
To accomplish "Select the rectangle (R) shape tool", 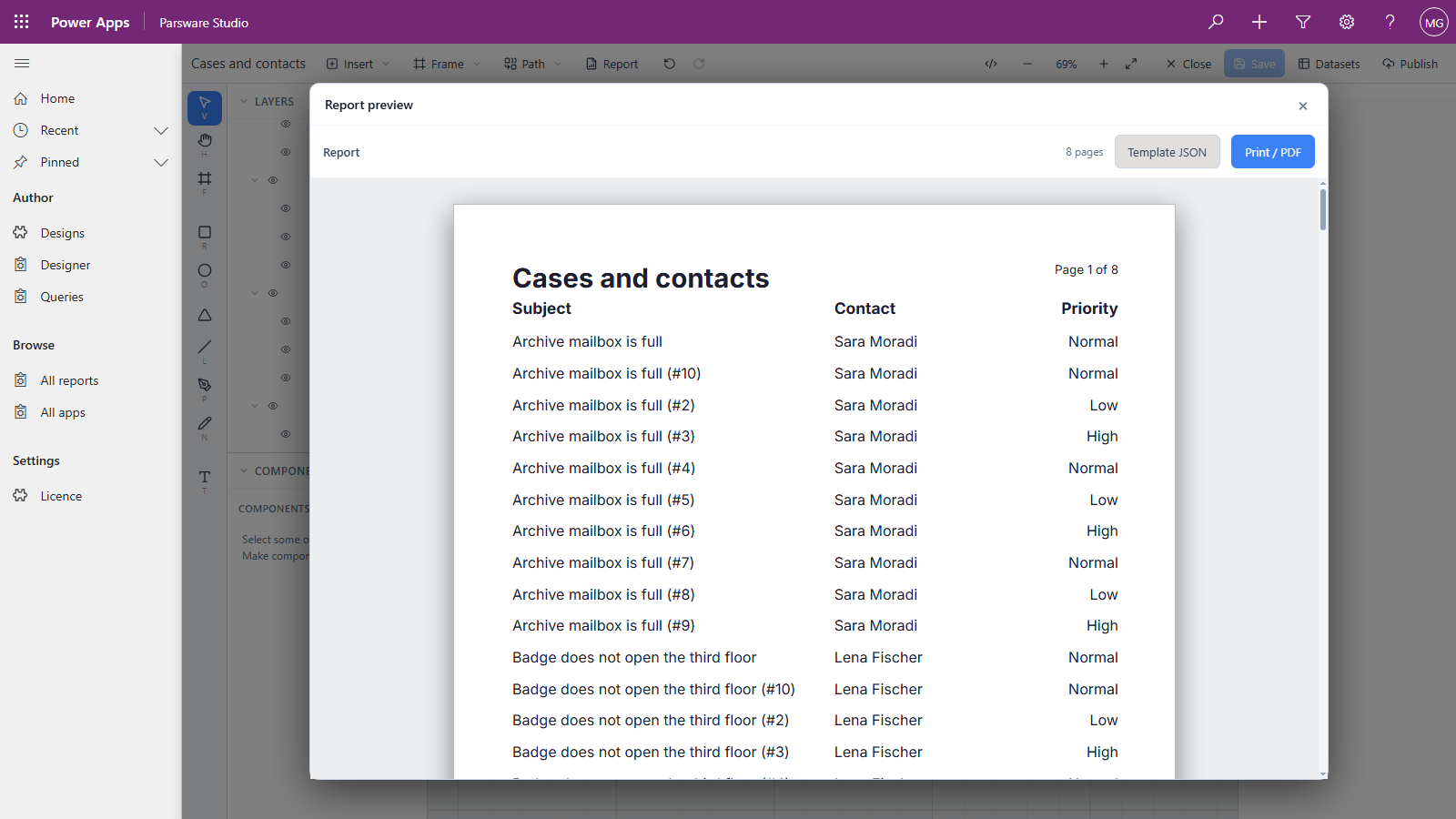I will (x=205, y=237).
